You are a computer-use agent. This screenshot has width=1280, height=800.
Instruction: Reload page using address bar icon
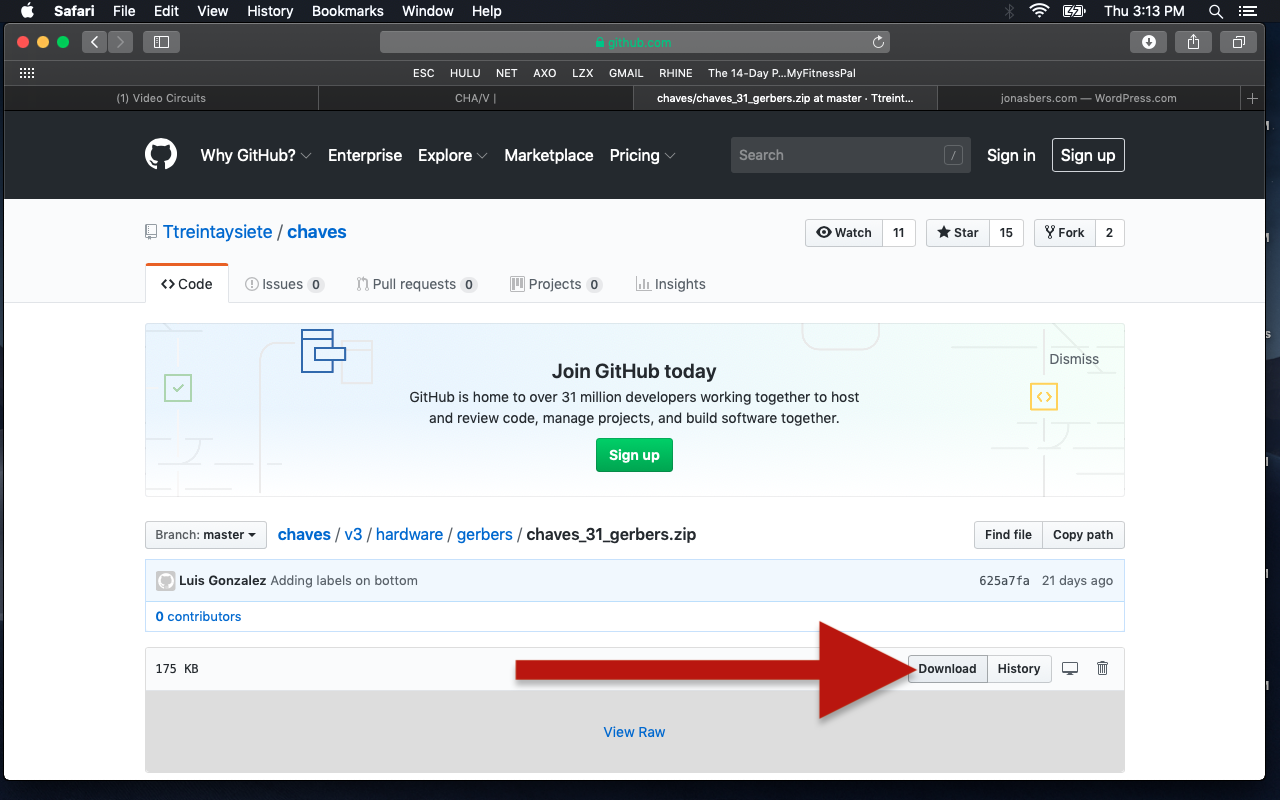pyautogui.click(x=878, y=42)
